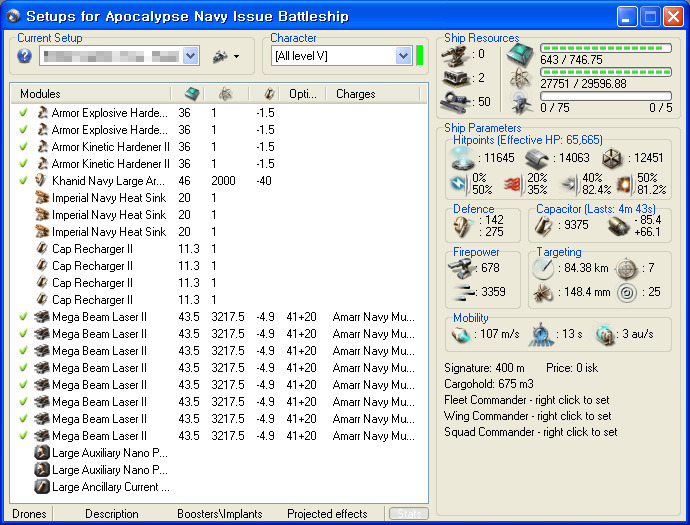Click the sensor strength icon showing 25
The image size is (690, 525).
click(x=627, y=293)
